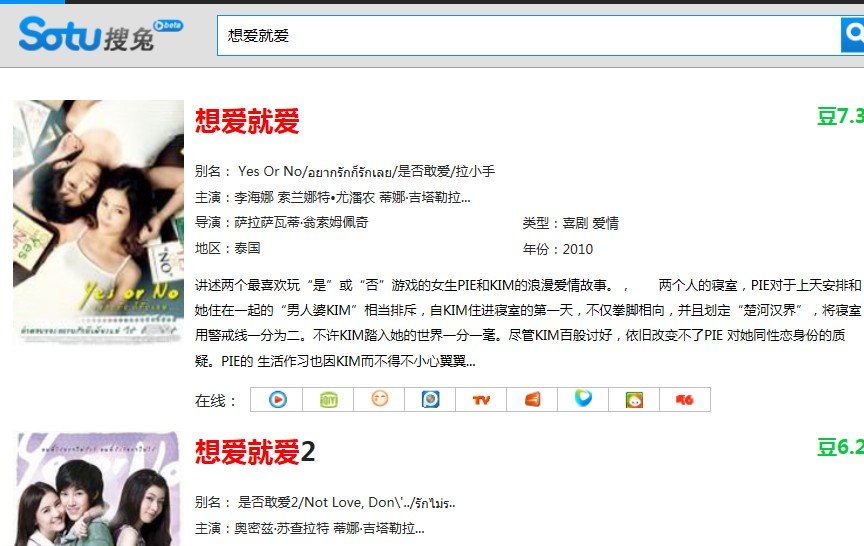Click the Sotu 搜兔 logo
The width and height of the screenshot is (864, 546).
coord(100,34)
